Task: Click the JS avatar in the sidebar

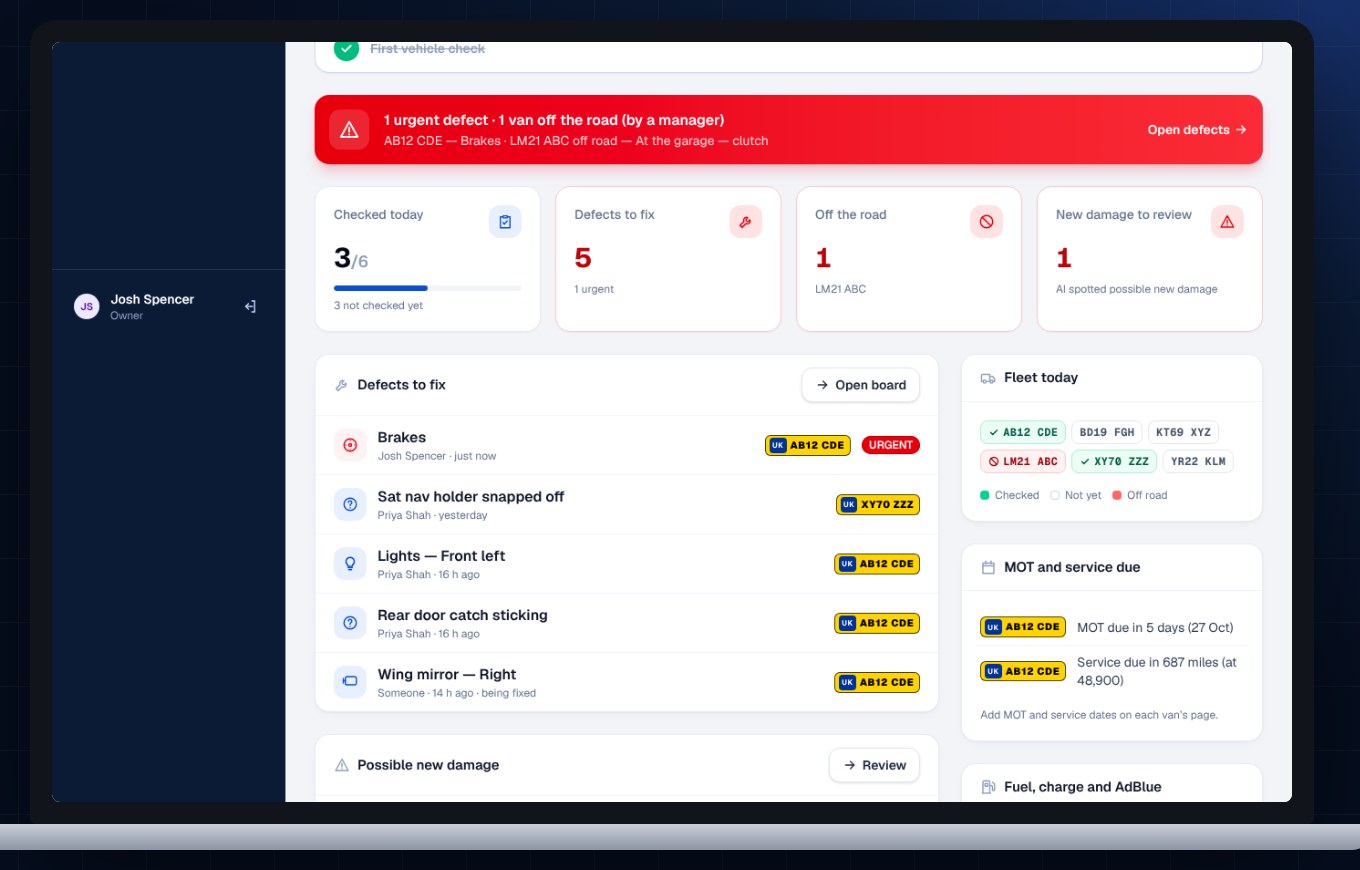Action: point(87,307)
